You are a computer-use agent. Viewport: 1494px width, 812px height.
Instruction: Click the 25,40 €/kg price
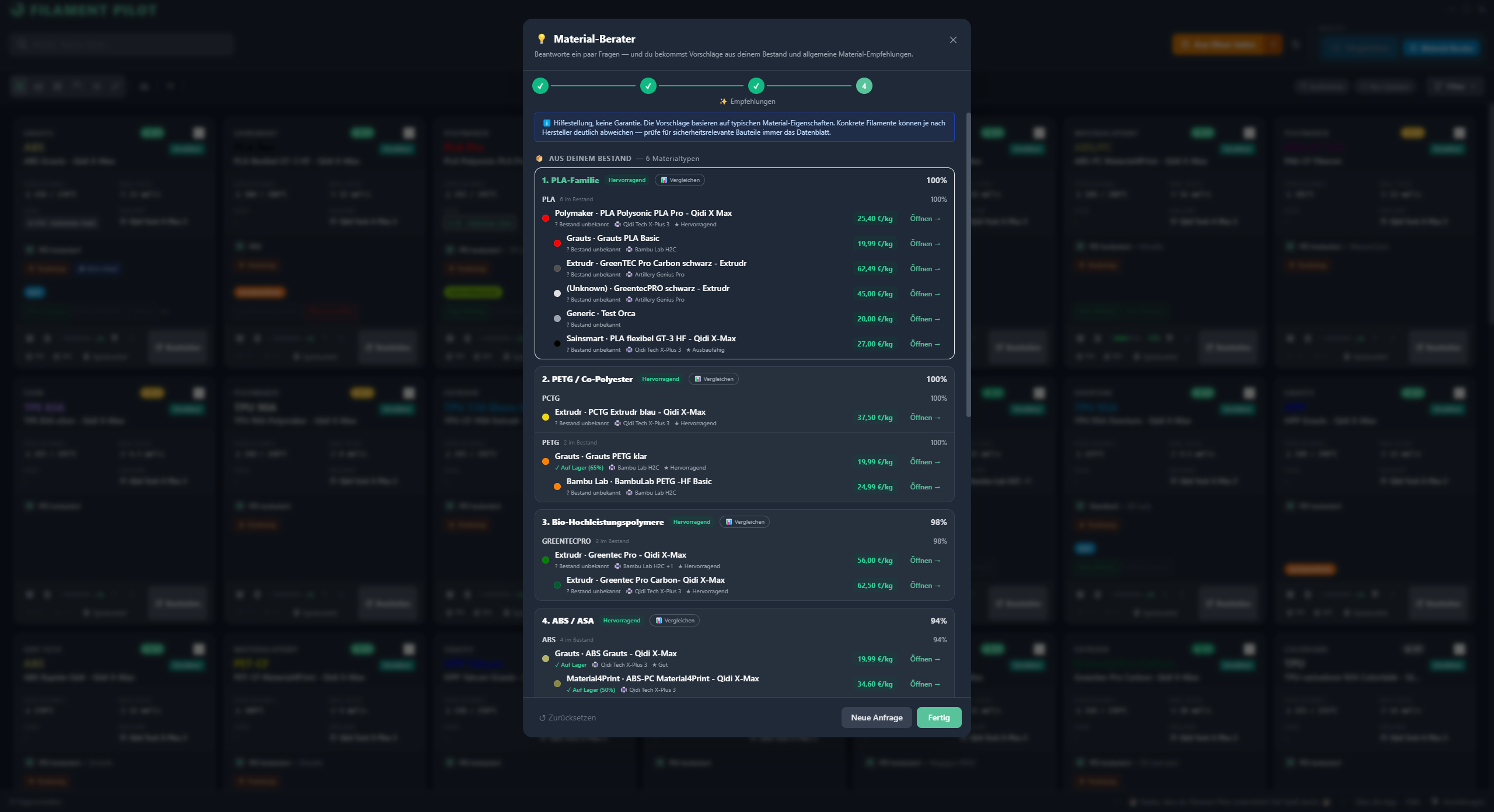(875, 219)
